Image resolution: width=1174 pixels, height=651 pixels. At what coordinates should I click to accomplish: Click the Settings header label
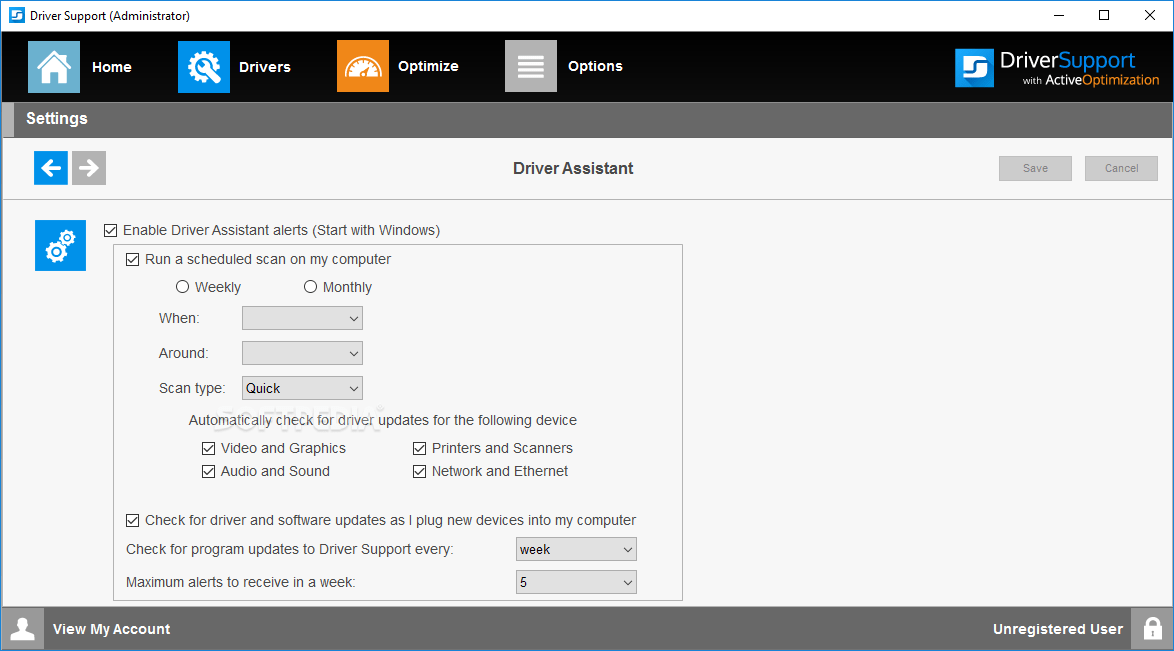tap(57, 118)
